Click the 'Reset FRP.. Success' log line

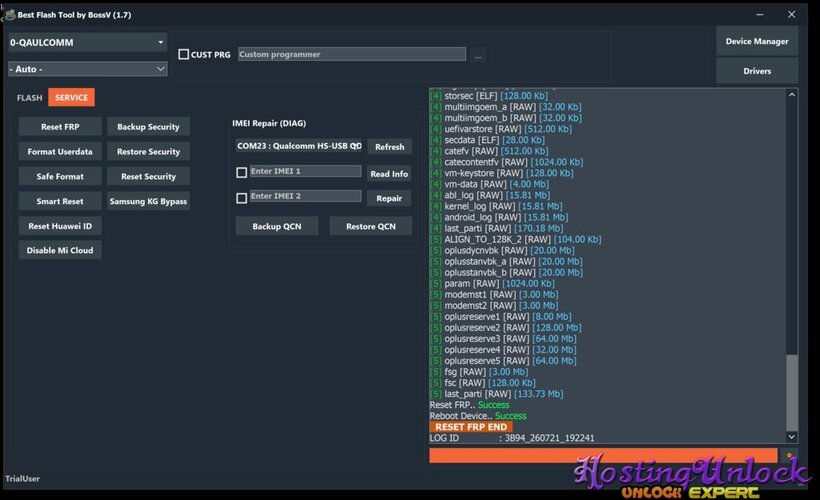click(x=469, y=405)
